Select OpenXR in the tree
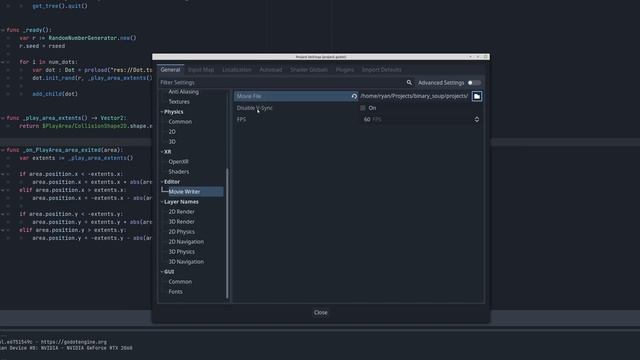The image size is (640, 360). (178, 162)
